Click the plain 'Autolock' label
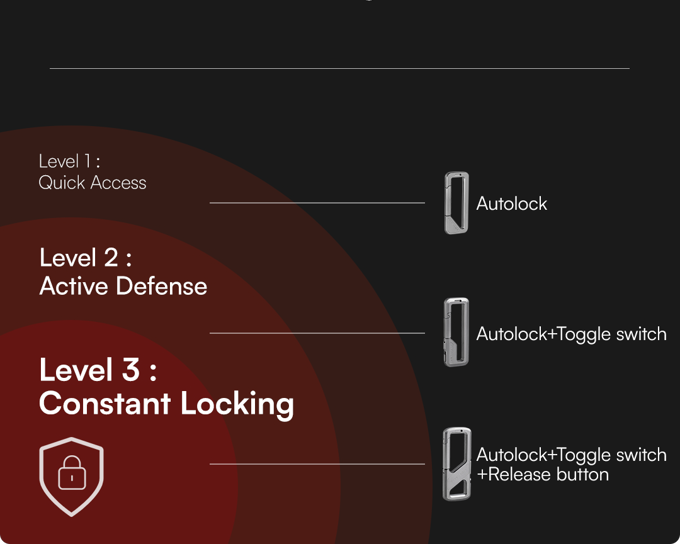 click(512, 203)
